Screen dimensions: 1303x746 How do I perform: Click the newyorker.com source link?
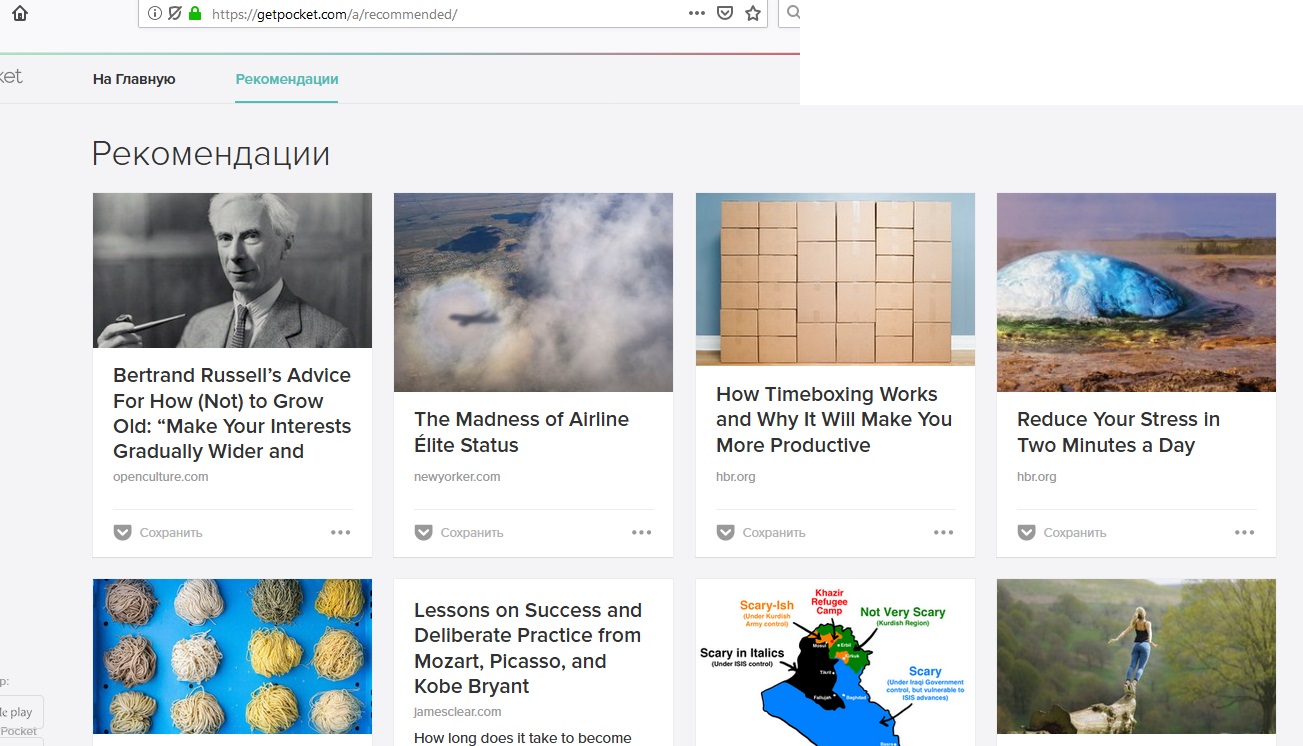click(x=457, y=477)
